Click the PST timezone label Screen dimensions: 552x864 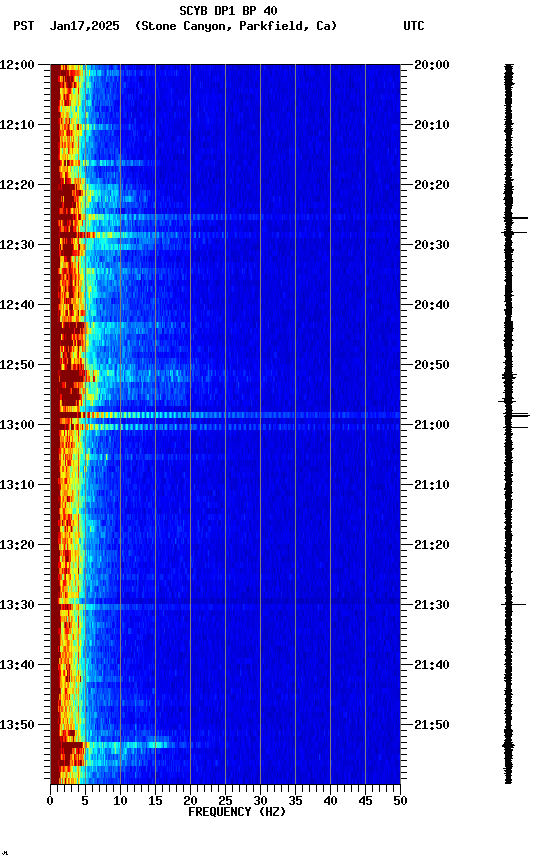(24, 26)
